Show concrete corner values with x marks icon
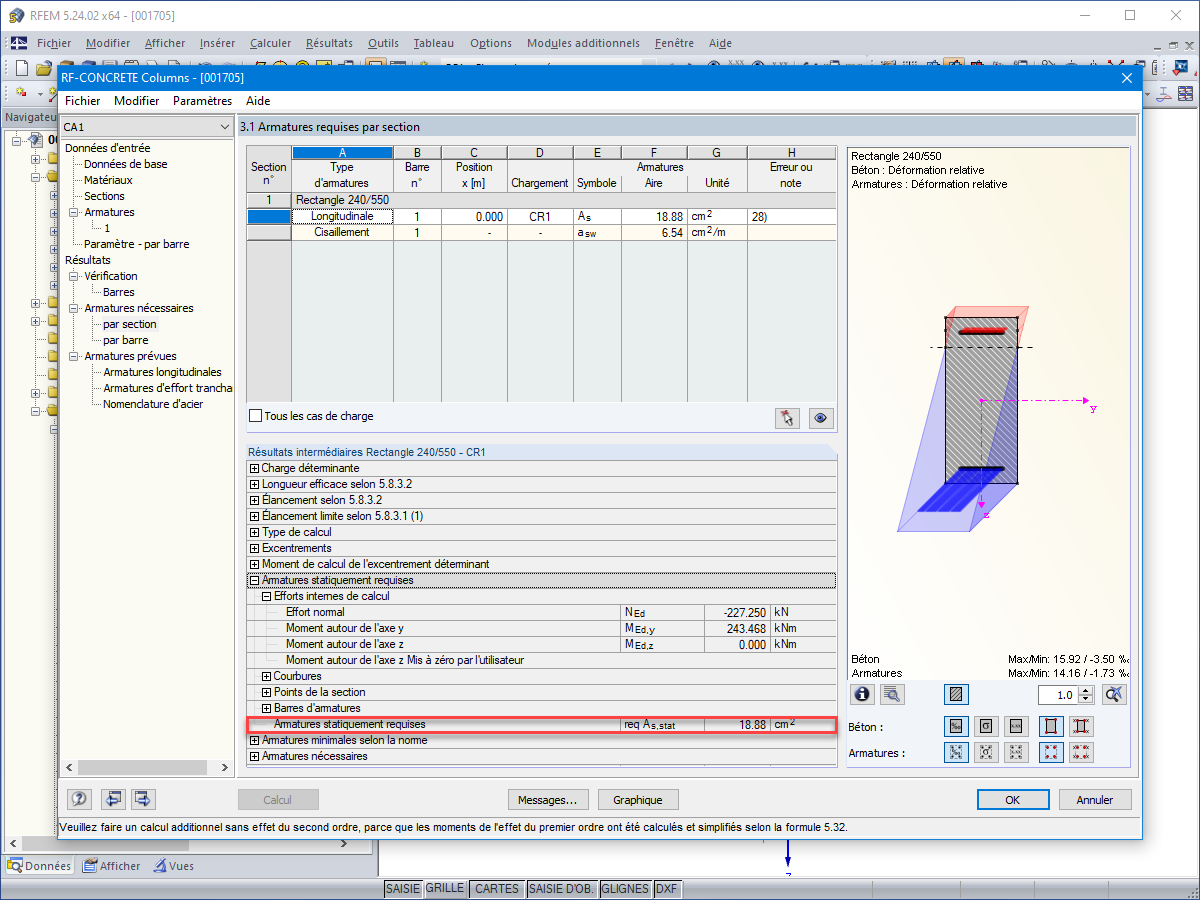Viewport: 1200px width, 900px height. tap(1081, 727)
